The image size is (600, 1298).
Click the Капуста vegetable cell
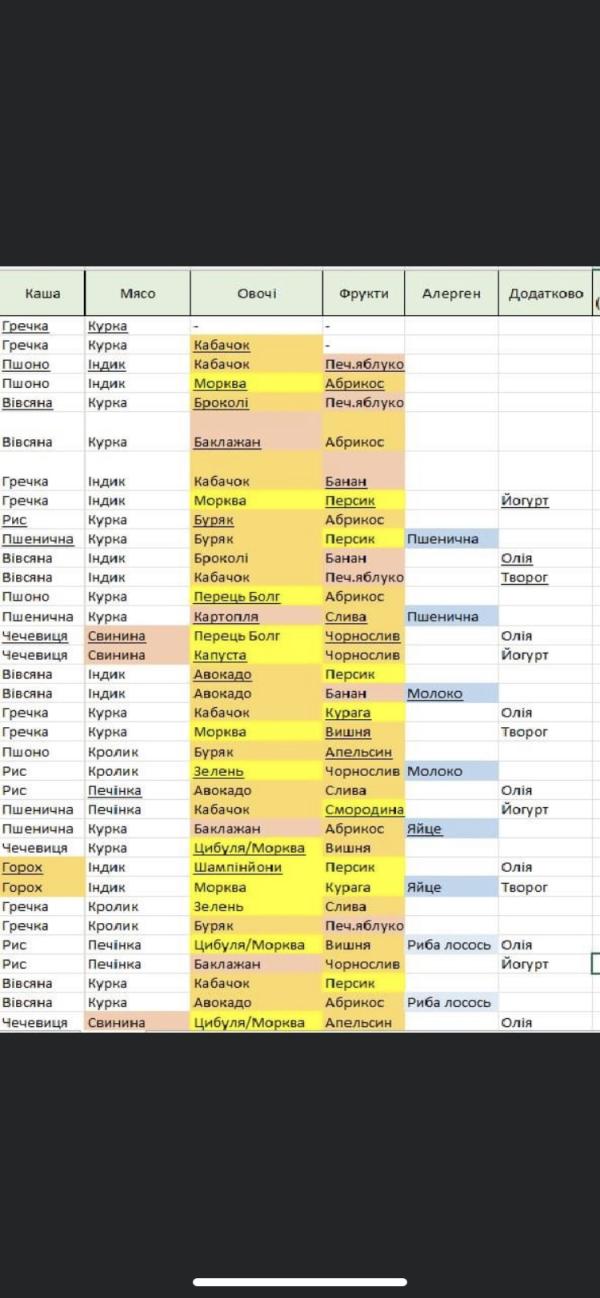pos(257,656)
